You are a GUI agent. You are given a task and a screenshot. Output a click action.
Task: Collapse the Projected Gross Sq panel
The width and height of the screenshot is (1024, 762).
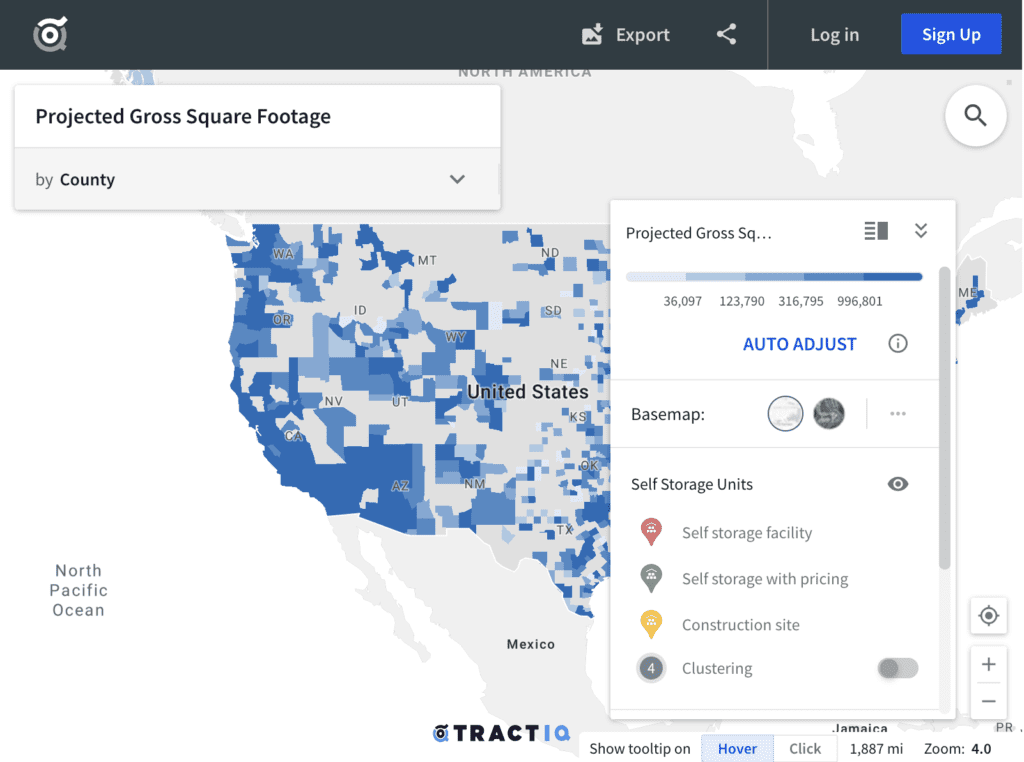920,230
